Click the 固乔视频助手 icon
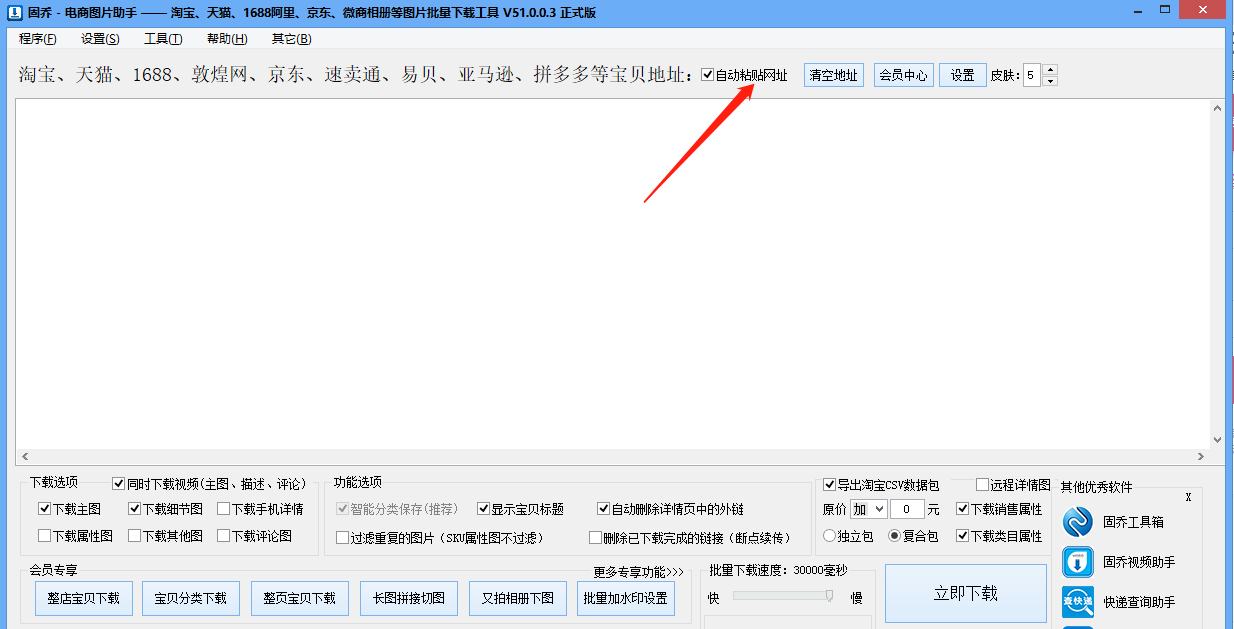 click(1078, 562)
